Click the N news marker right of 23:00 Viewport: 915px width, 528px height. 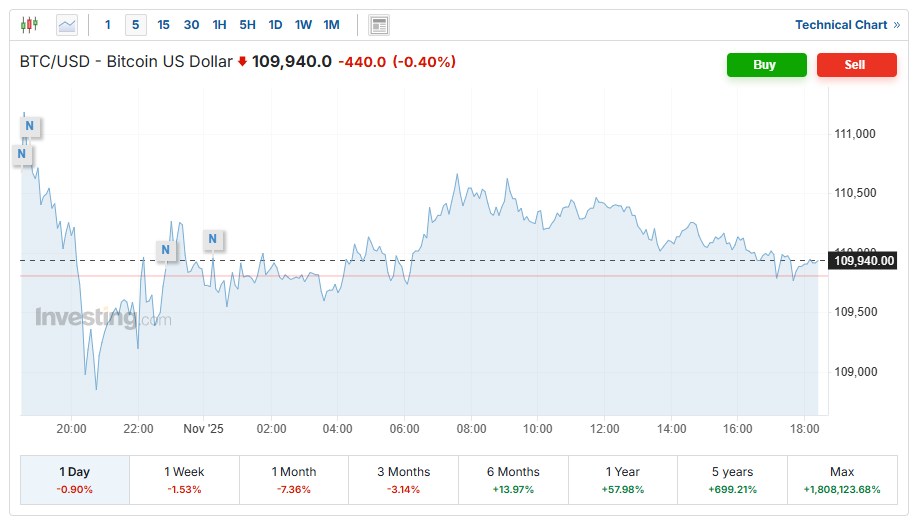click(212, 239)
